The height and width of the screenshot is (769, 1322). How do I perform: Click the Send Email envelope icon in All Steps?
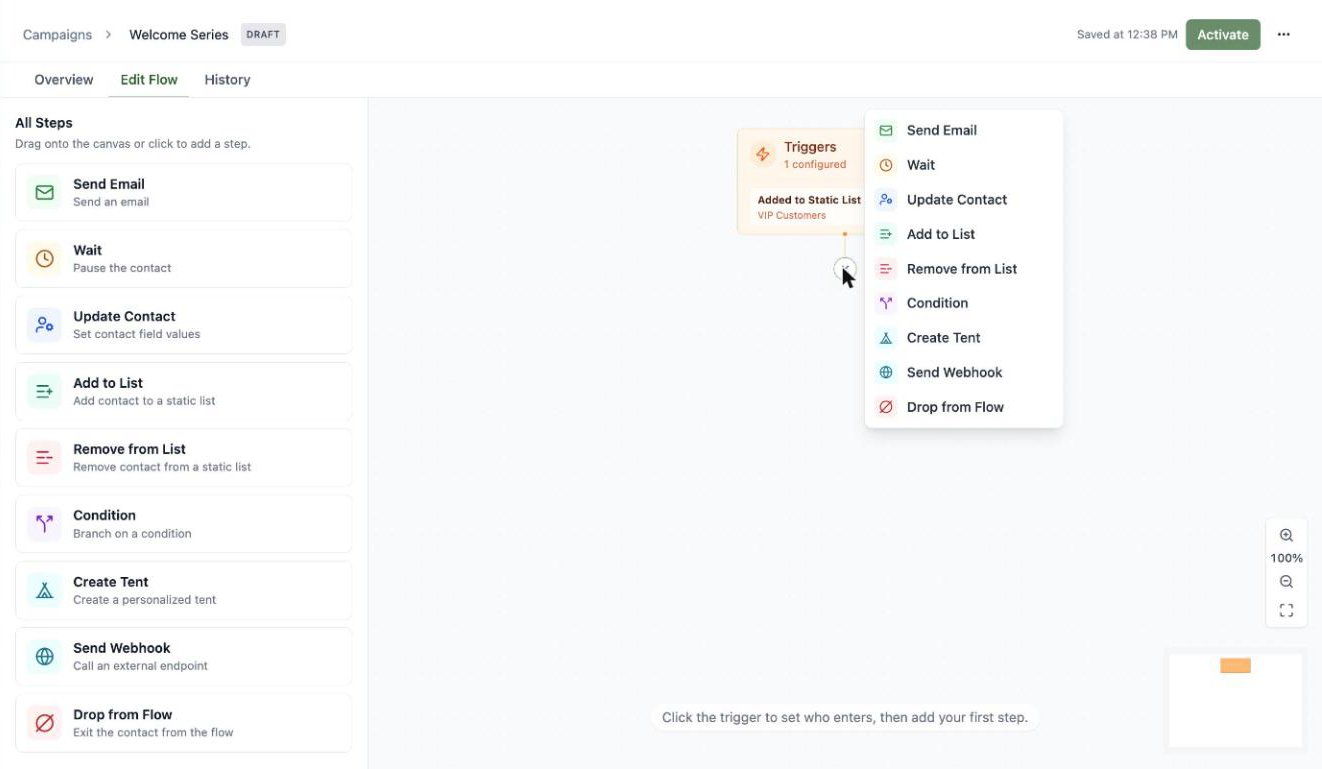click(x=44, y=192)
